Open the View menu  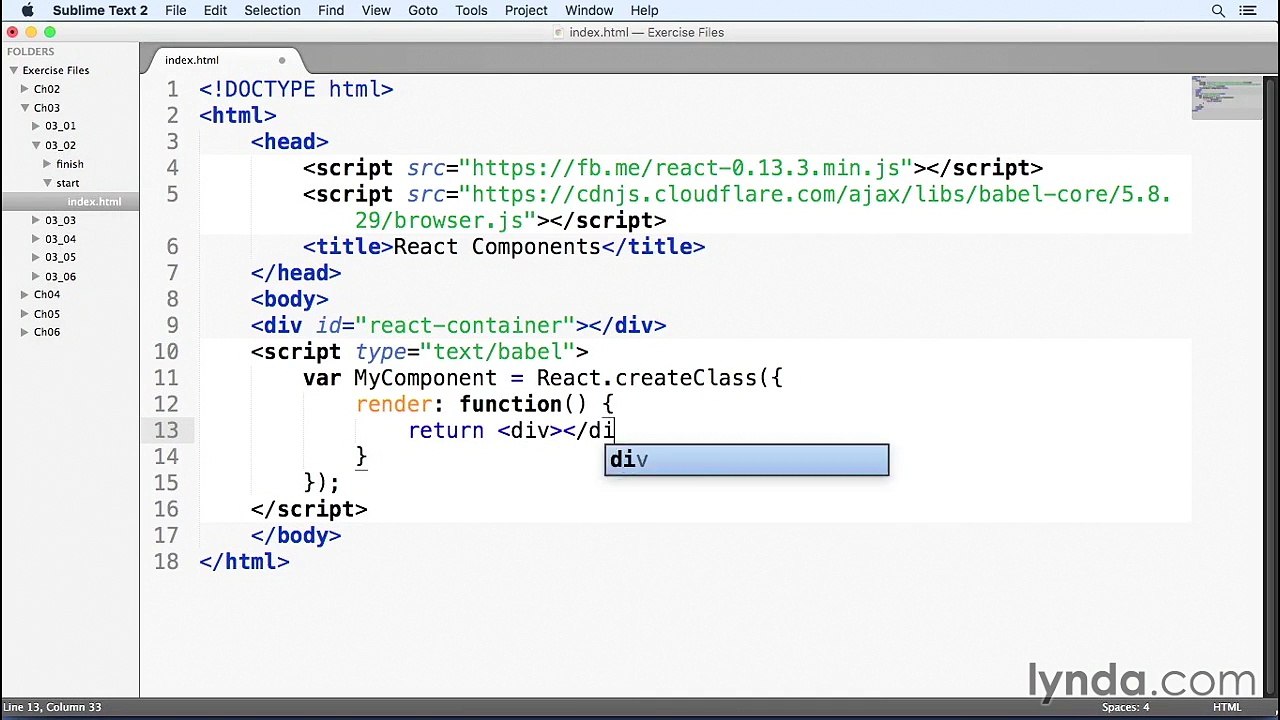[x=376, y=10]
